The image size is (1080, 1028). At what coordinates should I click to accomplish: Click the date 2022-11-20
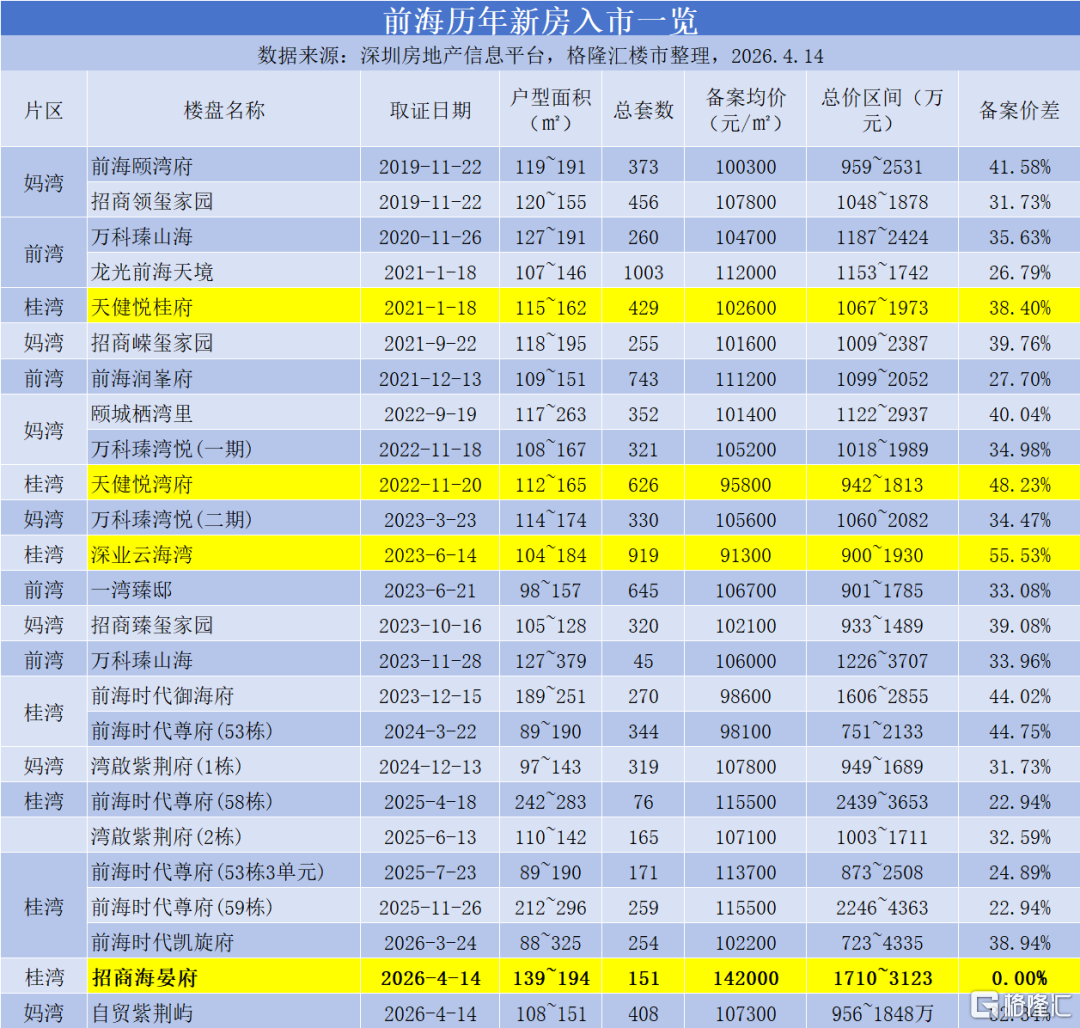click(x=430, y=485)
